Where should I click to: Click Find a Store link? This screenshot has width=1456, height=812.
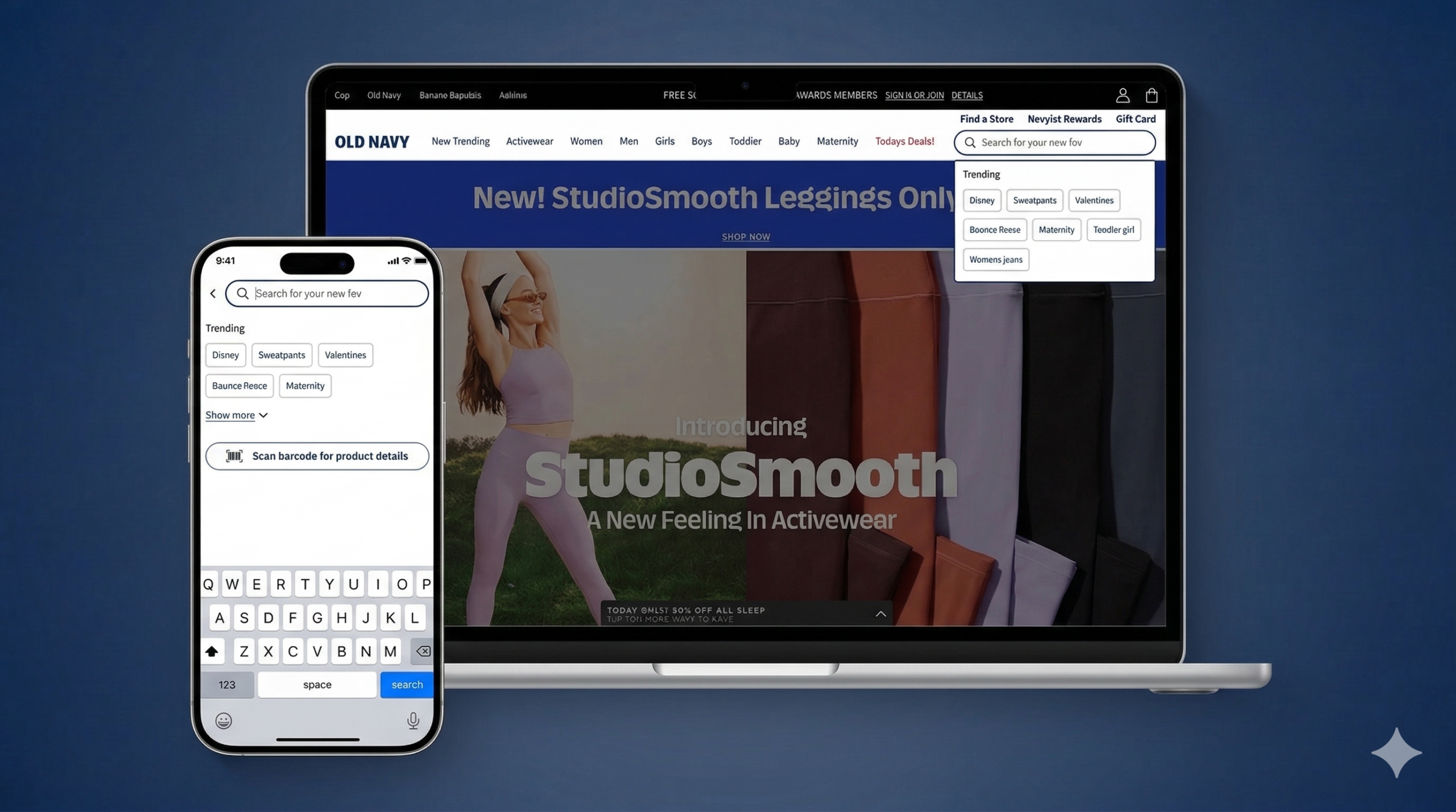(x=986, y=119)
